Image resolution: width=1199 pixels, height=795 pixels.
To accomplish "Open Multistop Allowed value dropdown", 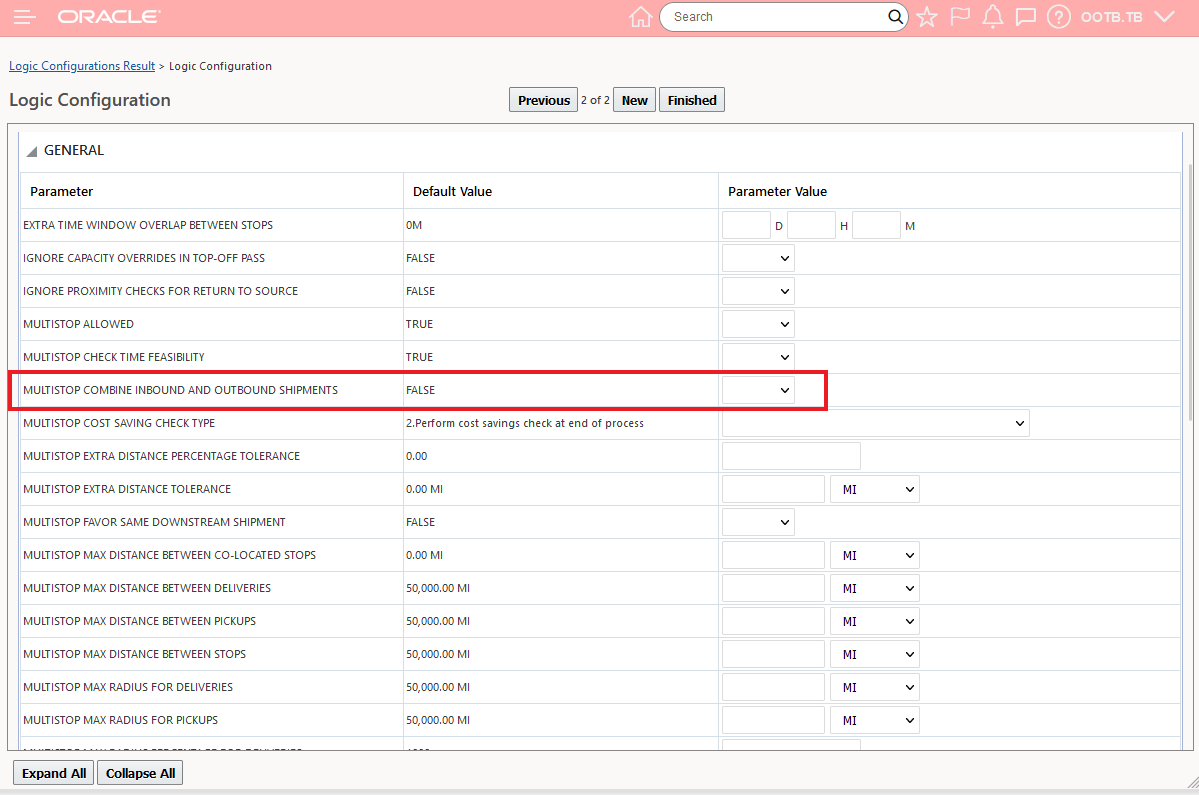I will click(x=758, y=324).
